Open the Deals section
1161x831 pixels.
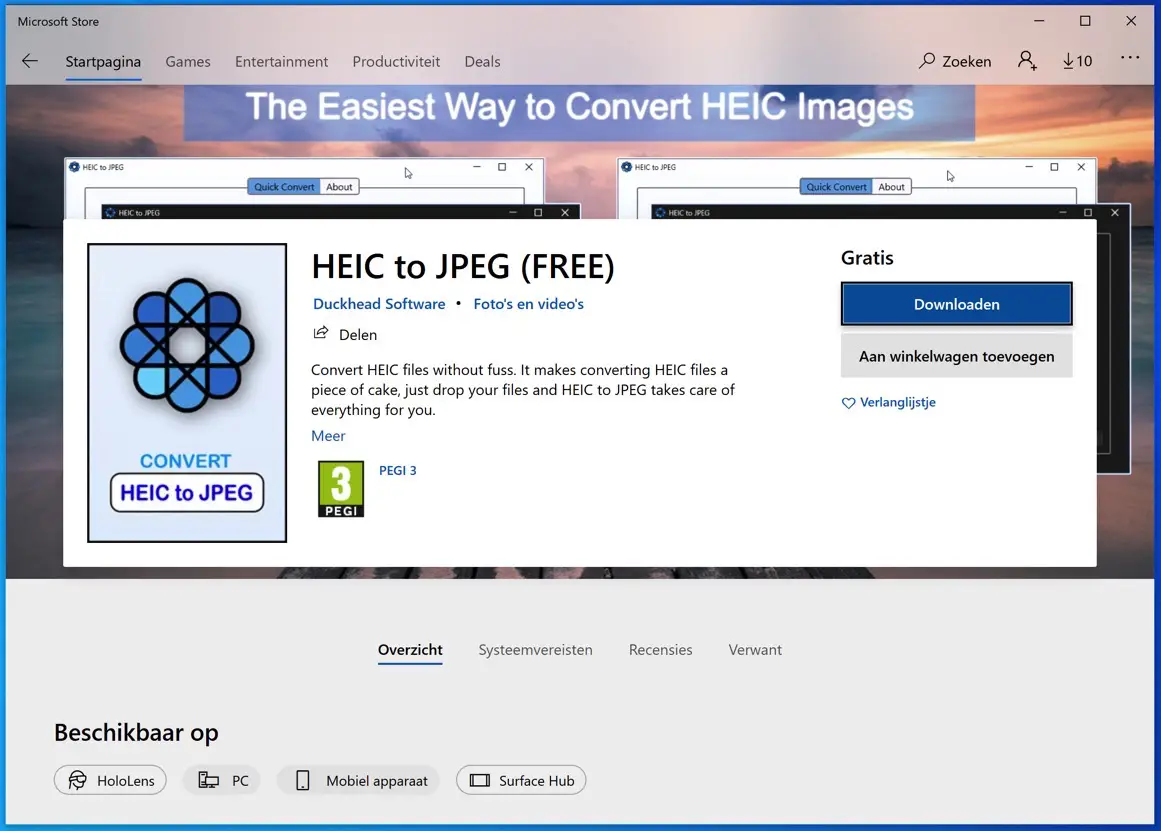482,61
